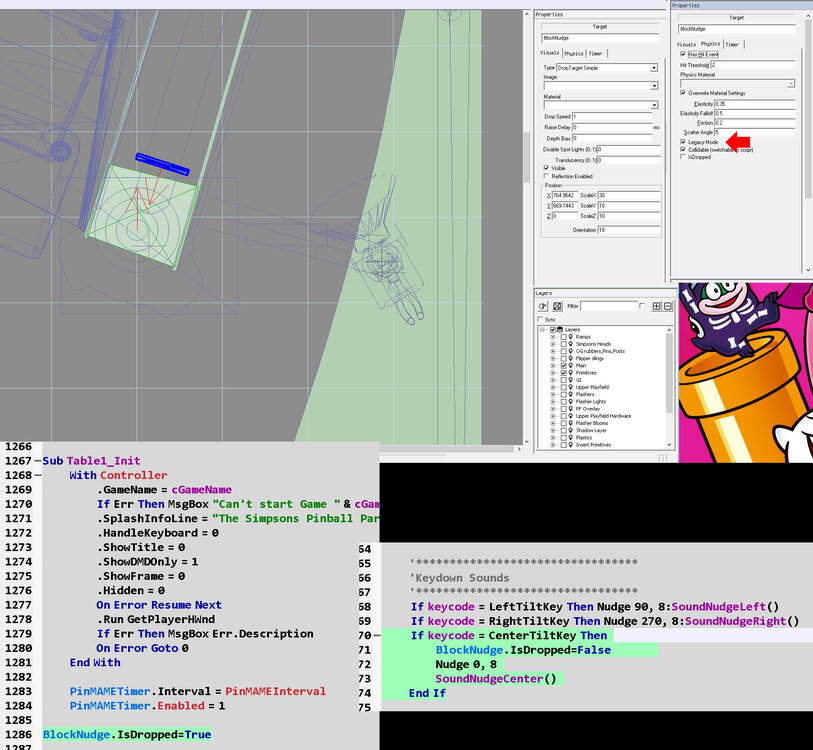Click the pin icon of Ramps layer

tap(570, 337)
